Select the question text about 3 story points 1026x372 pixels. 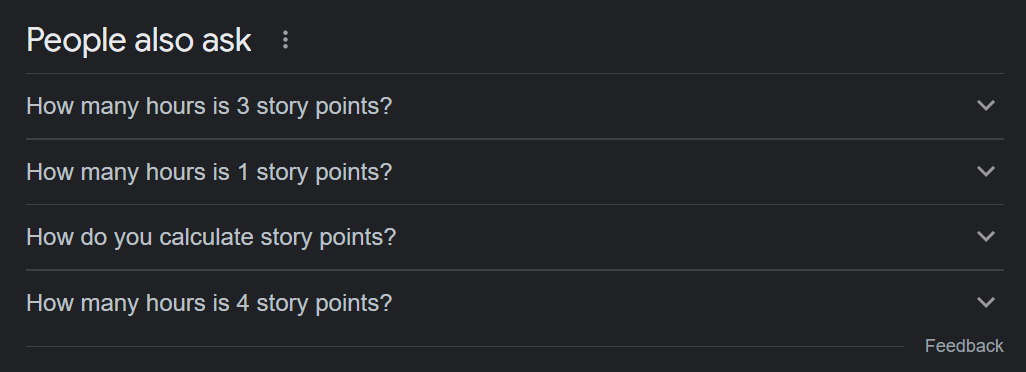(209, 106)
